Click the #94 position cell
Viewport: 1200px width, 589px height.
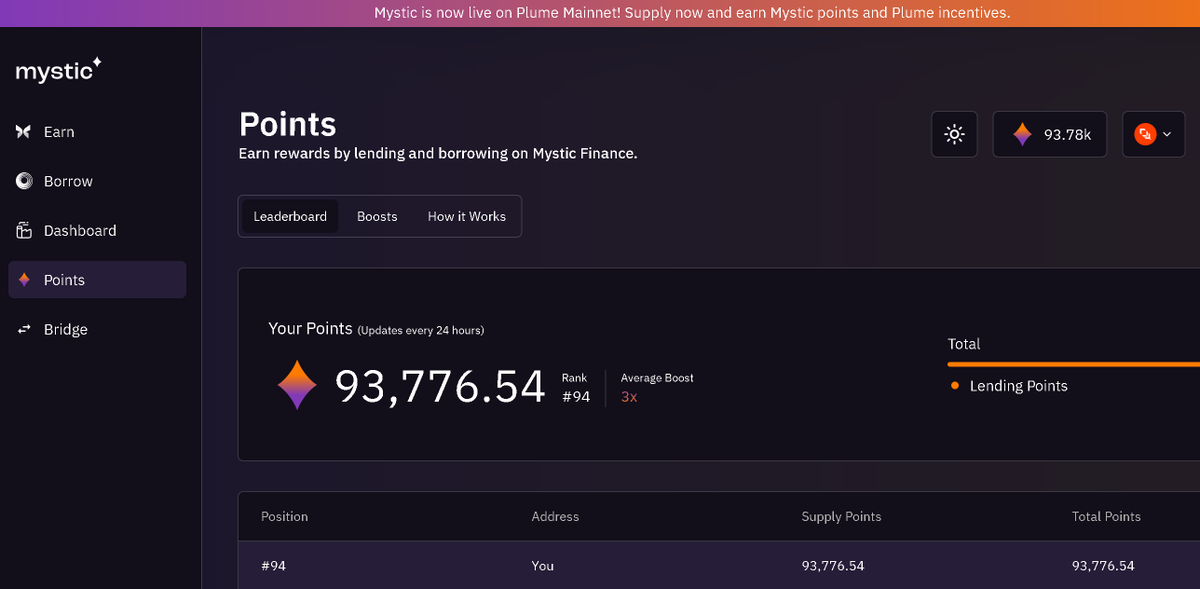pos(273,566)
